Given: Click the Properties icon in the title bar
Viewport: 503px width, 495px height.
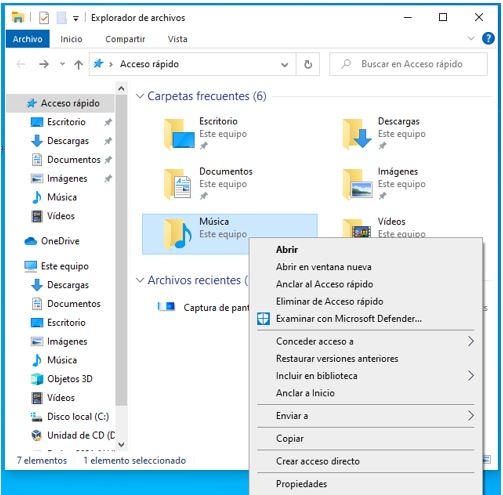Looking at the screenshot, I should (x=44, y=18).
